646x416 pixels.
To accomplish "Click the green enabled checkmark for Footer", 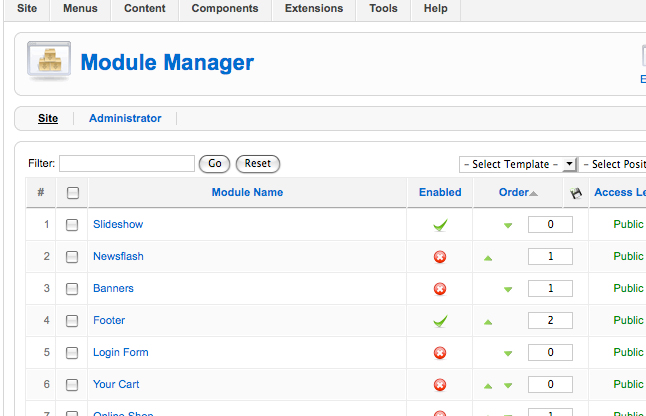I will point(439,321).
